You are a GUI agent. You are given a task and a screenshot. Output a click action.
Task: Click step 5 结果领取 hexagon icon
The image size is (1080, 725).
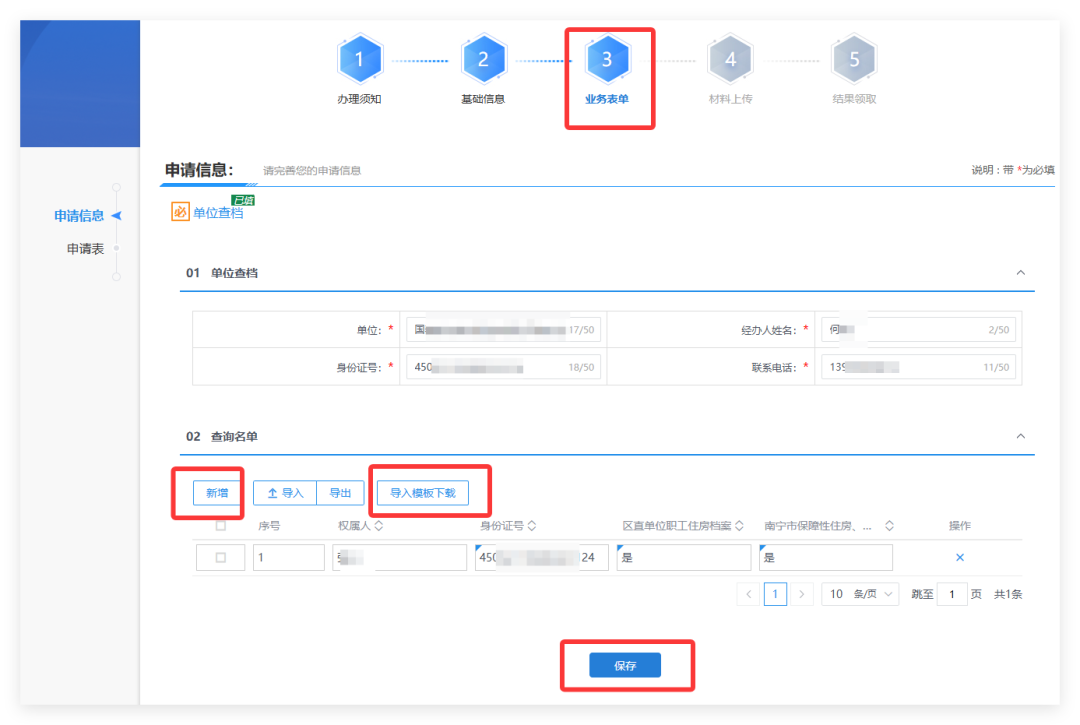click(x=854, y=60)
